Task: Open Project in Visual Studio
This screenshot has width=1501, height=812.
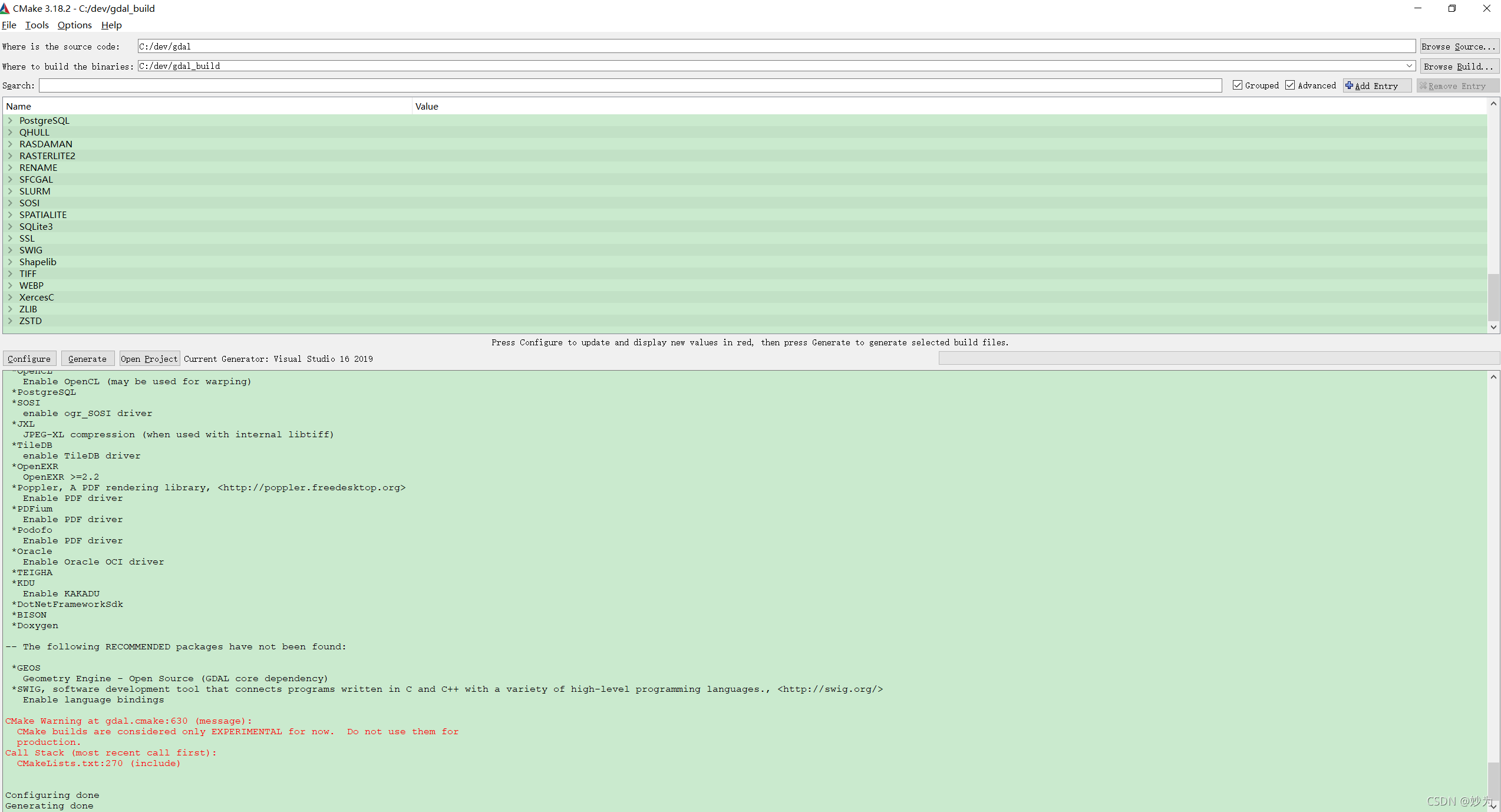Action: click(147, 358)
